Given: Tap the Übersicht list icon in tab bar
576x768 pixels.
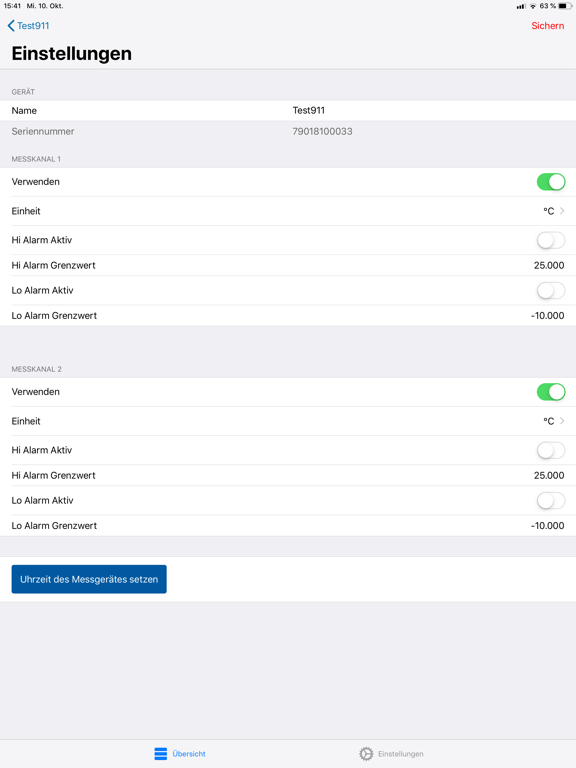Looking at the screenshot, I should 161,754.
